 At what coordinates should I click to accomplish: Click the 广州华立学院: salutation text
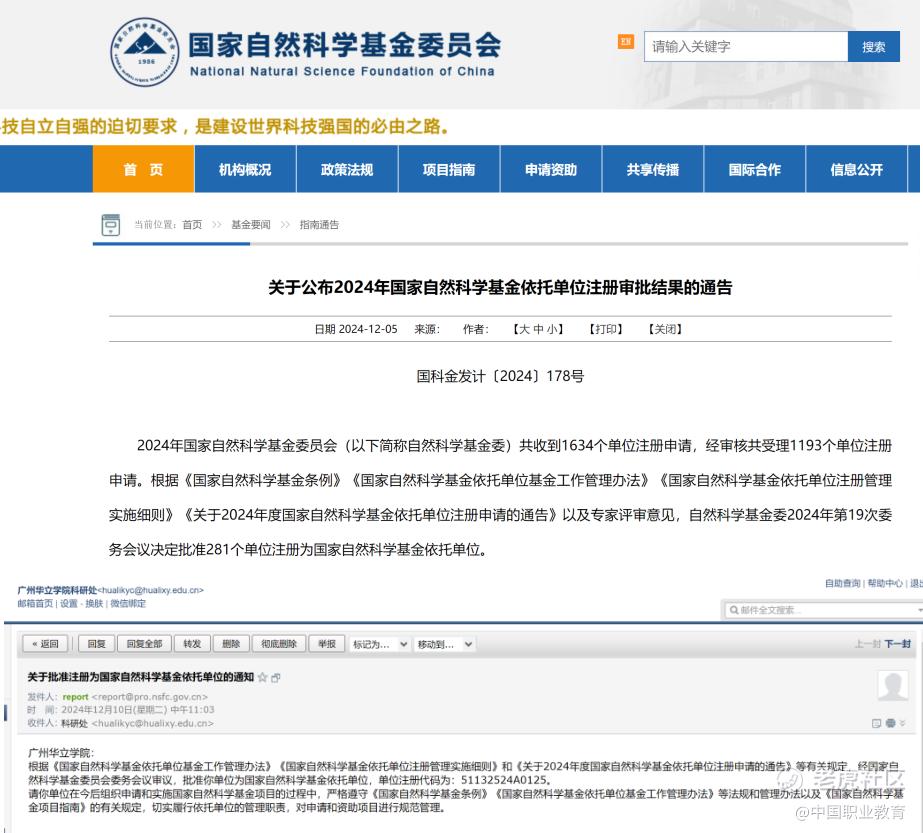pos(61,753)
